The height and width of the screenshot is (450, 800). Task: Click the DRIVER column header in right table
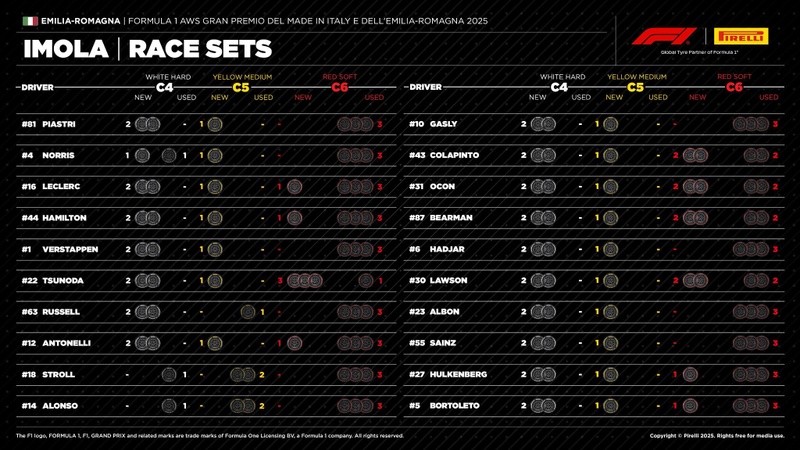[x=426, y=87]
